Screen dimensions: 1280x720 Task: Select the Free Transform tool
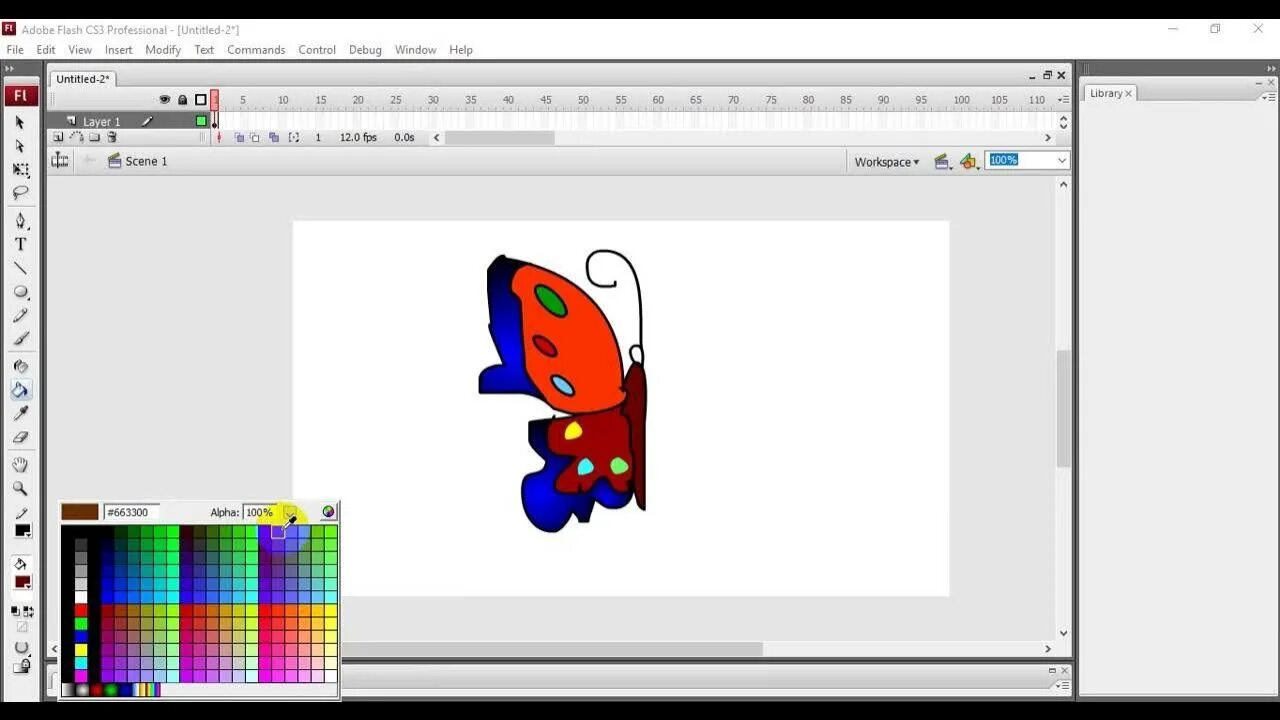(20, 170)
